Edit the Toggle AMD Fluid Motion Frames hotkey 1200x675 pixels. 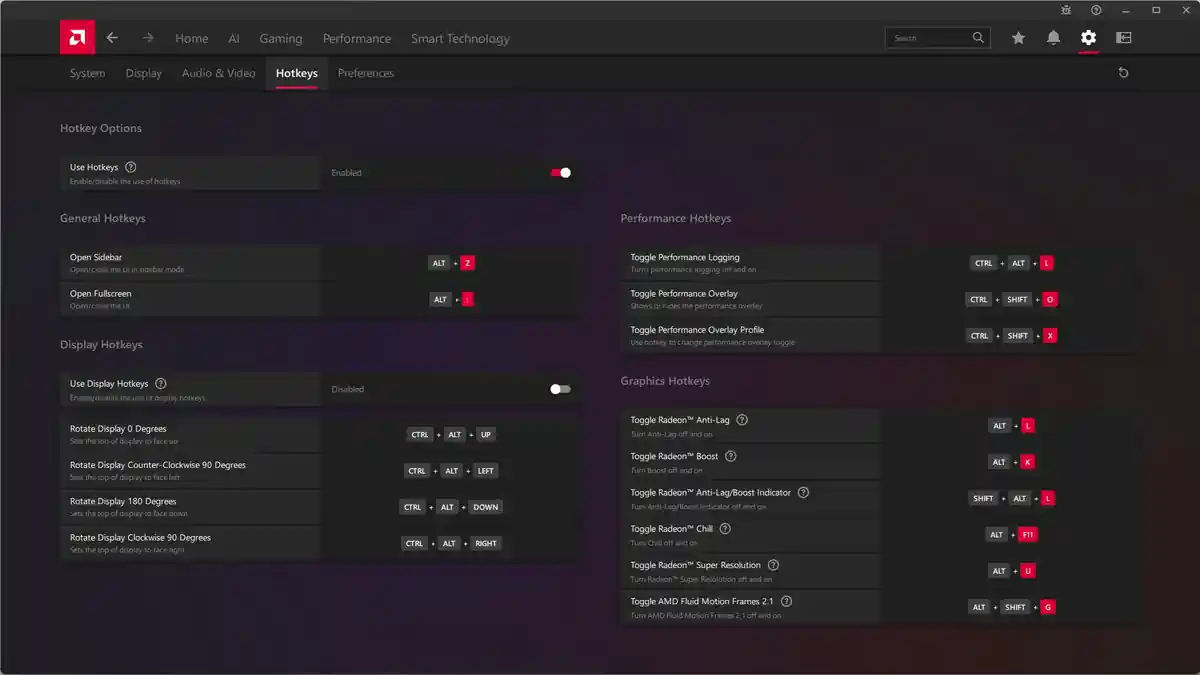coord(1011,607)
